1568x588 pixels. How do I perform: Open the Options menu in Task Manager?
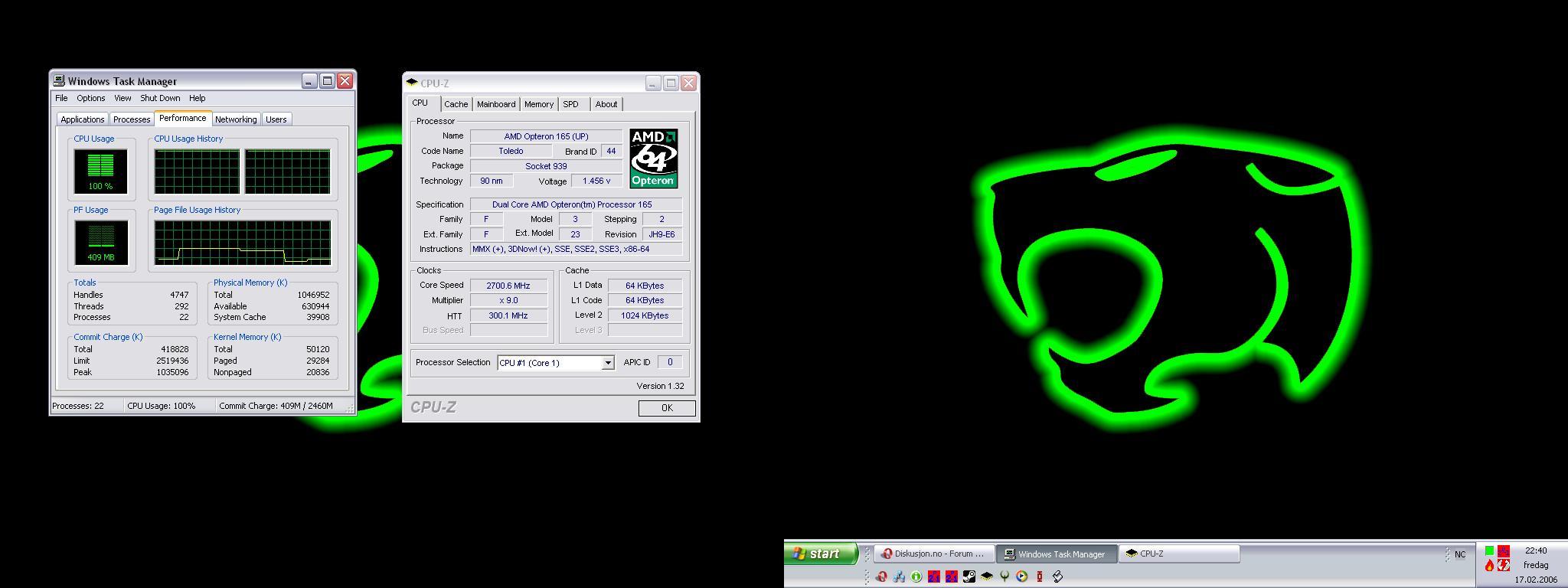tap(90, 98)
